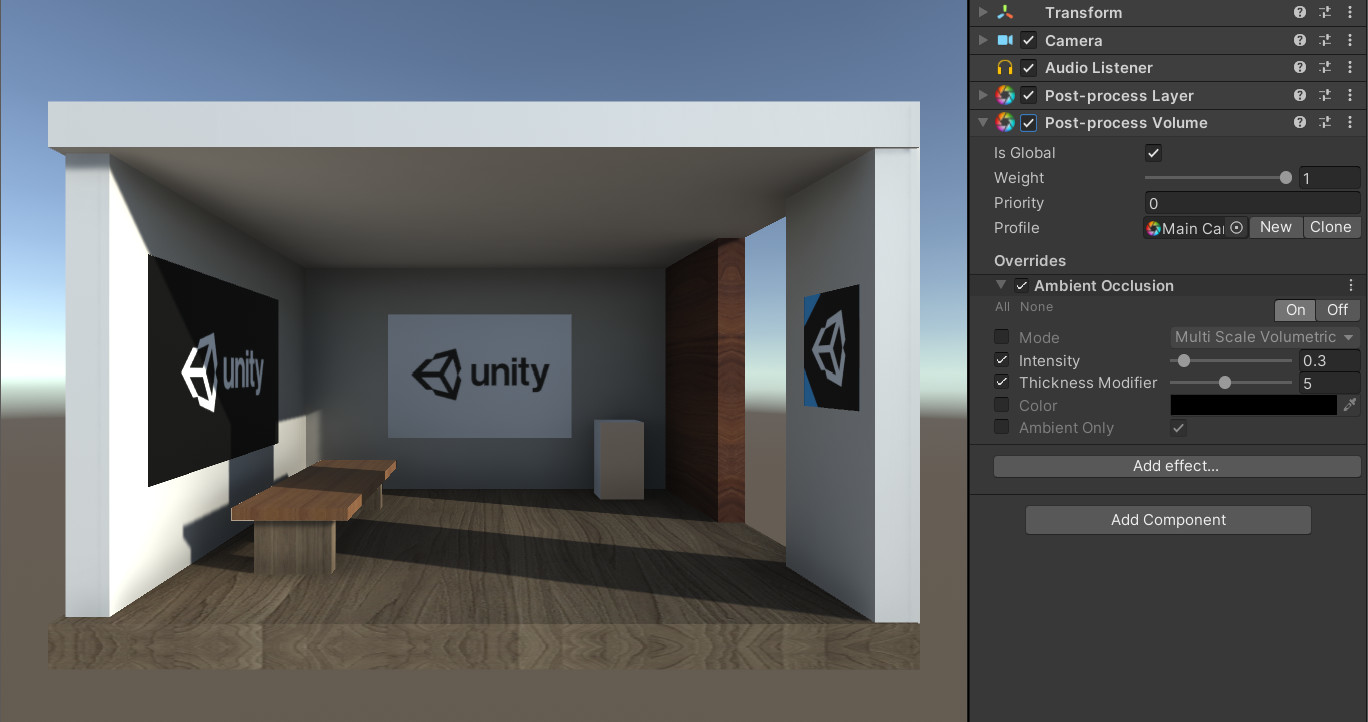This screenshot has width=1368, height=722.
Task: Disable the Post-process Layer checkbox
Action: (x=1029, y=95)
